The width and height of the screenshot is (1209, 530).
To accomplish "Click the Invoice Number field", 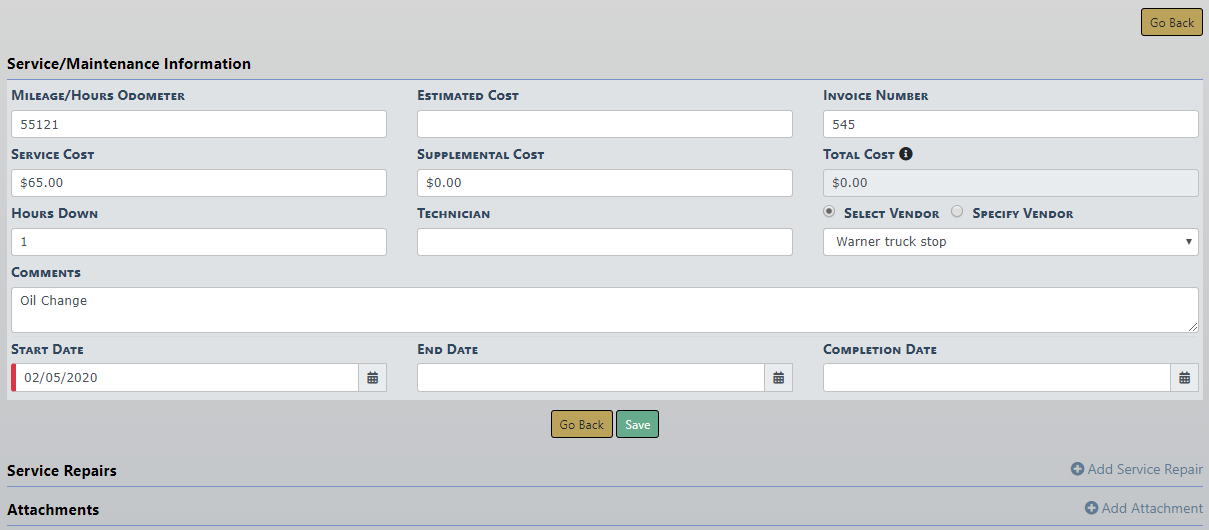I will click(1010, 124).
